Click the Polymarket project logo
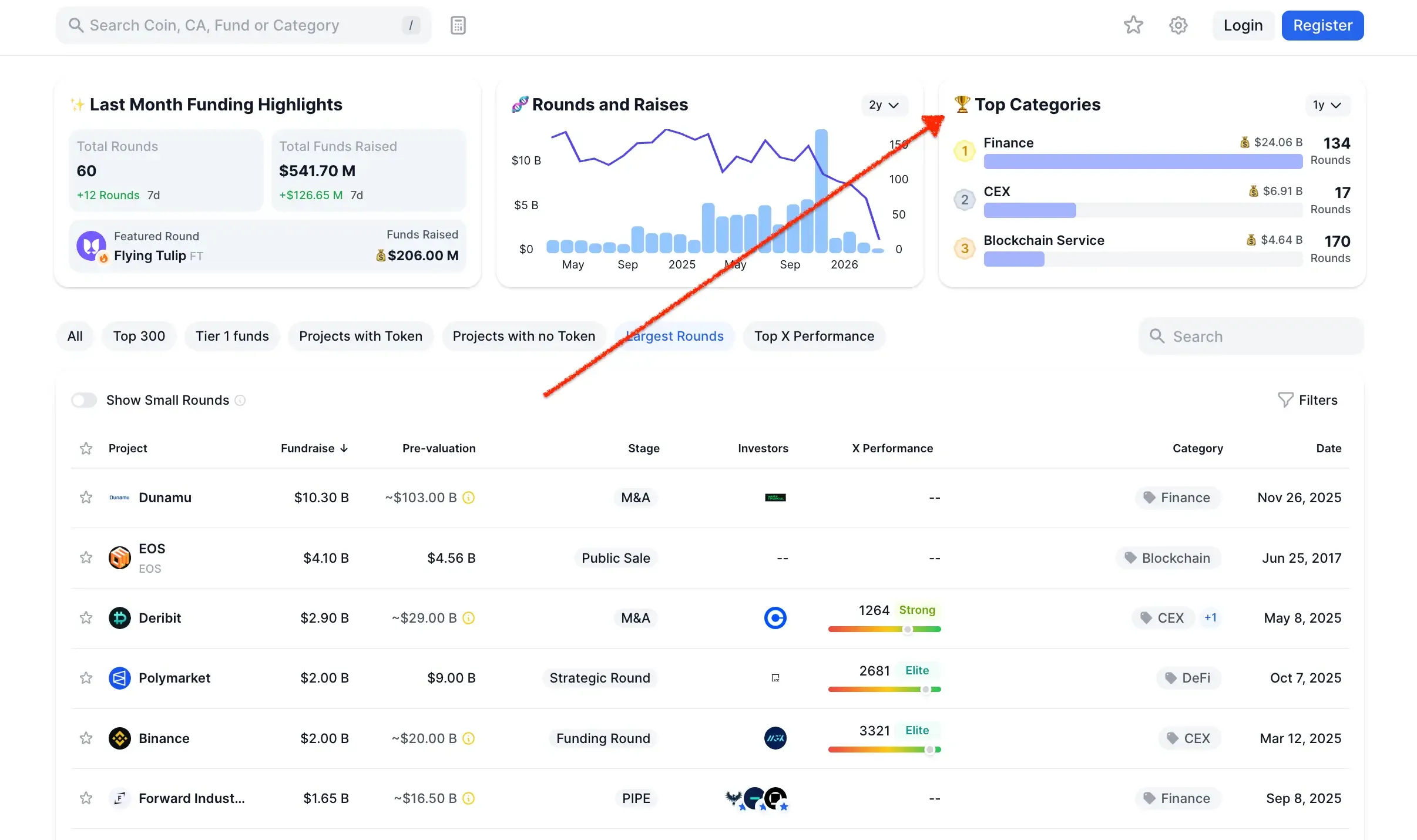Screen dimensions: 1417x840 pyautogui.click(x=120, y=678)
